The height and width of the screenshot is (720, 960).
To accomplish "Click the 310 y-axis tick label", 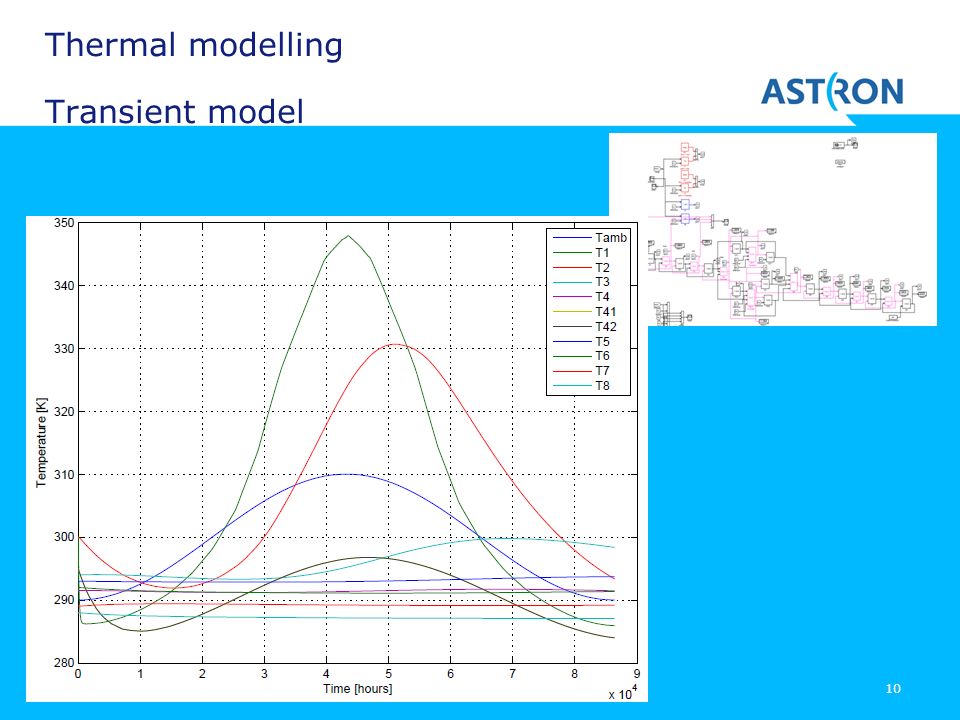I will coord(64,475).
